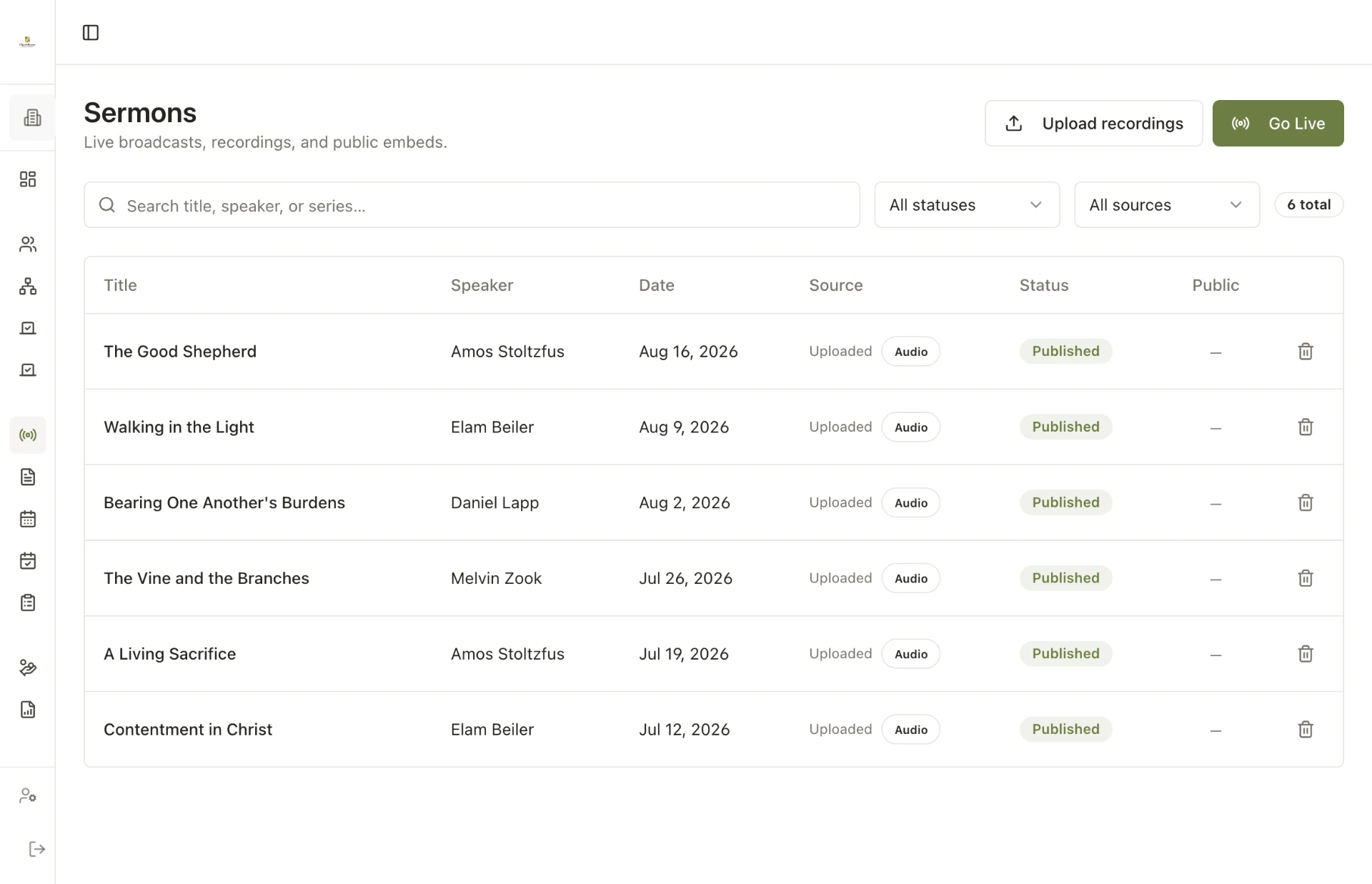Delete The Good Shepherd sermon
1372x884 pixels.
[1305, 351]
